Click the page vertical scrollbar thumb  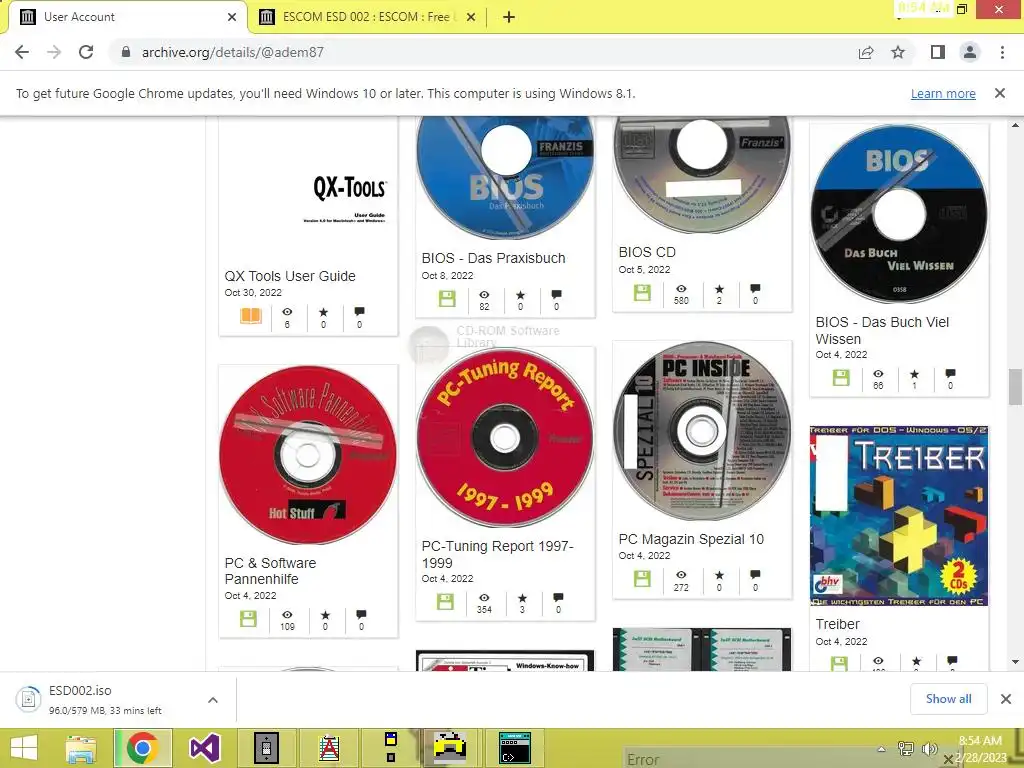coord(1015,387)
